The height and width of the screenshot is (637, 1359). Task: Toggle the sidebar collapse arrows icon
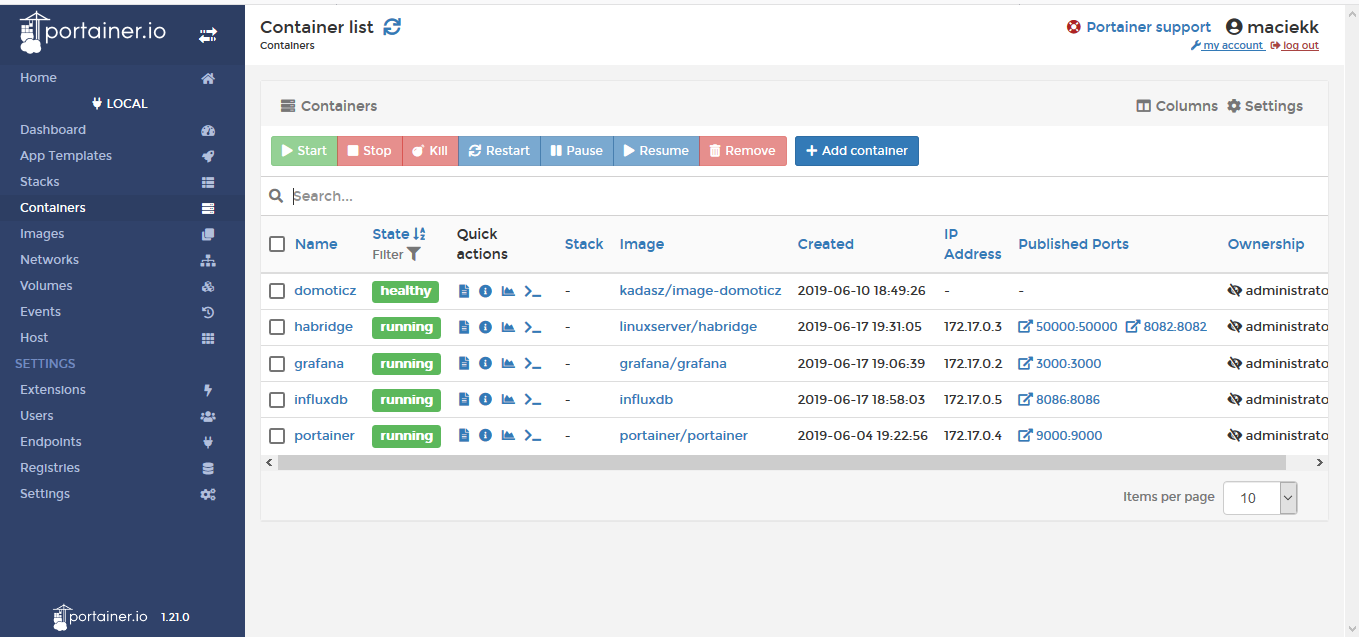point(208,35)
